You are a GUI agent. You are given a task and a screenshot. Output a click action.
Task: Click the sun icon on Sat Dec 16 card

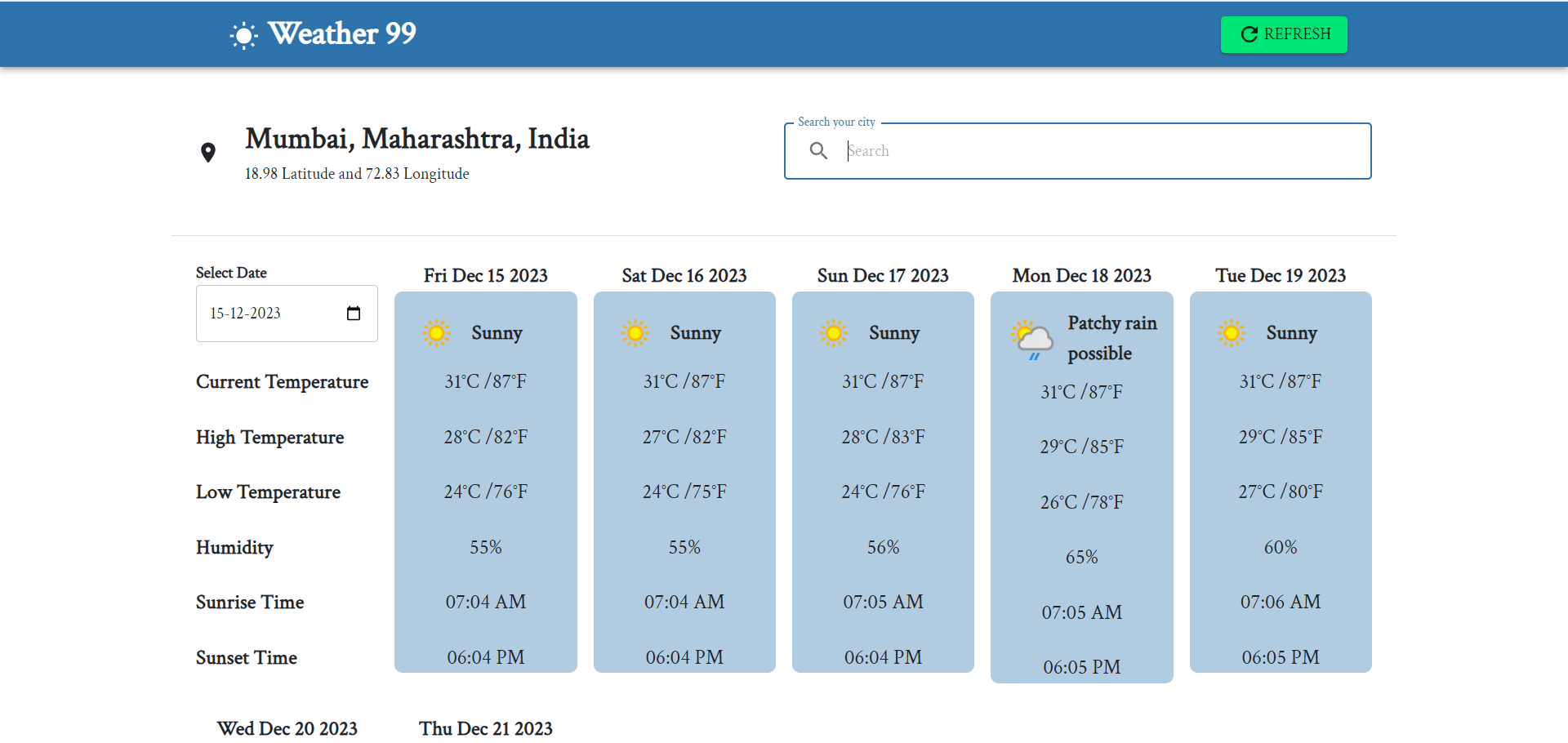[x=636, y=332]
